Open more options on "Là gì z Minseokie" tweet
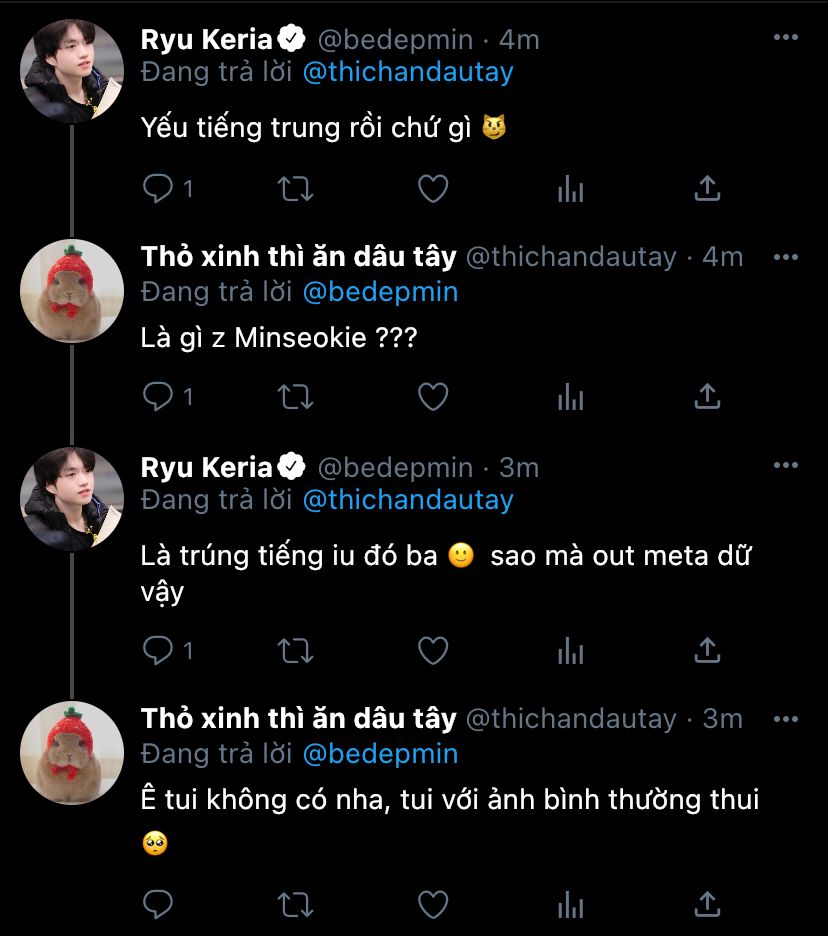This screenshot has height=936, width=828. 786,256
